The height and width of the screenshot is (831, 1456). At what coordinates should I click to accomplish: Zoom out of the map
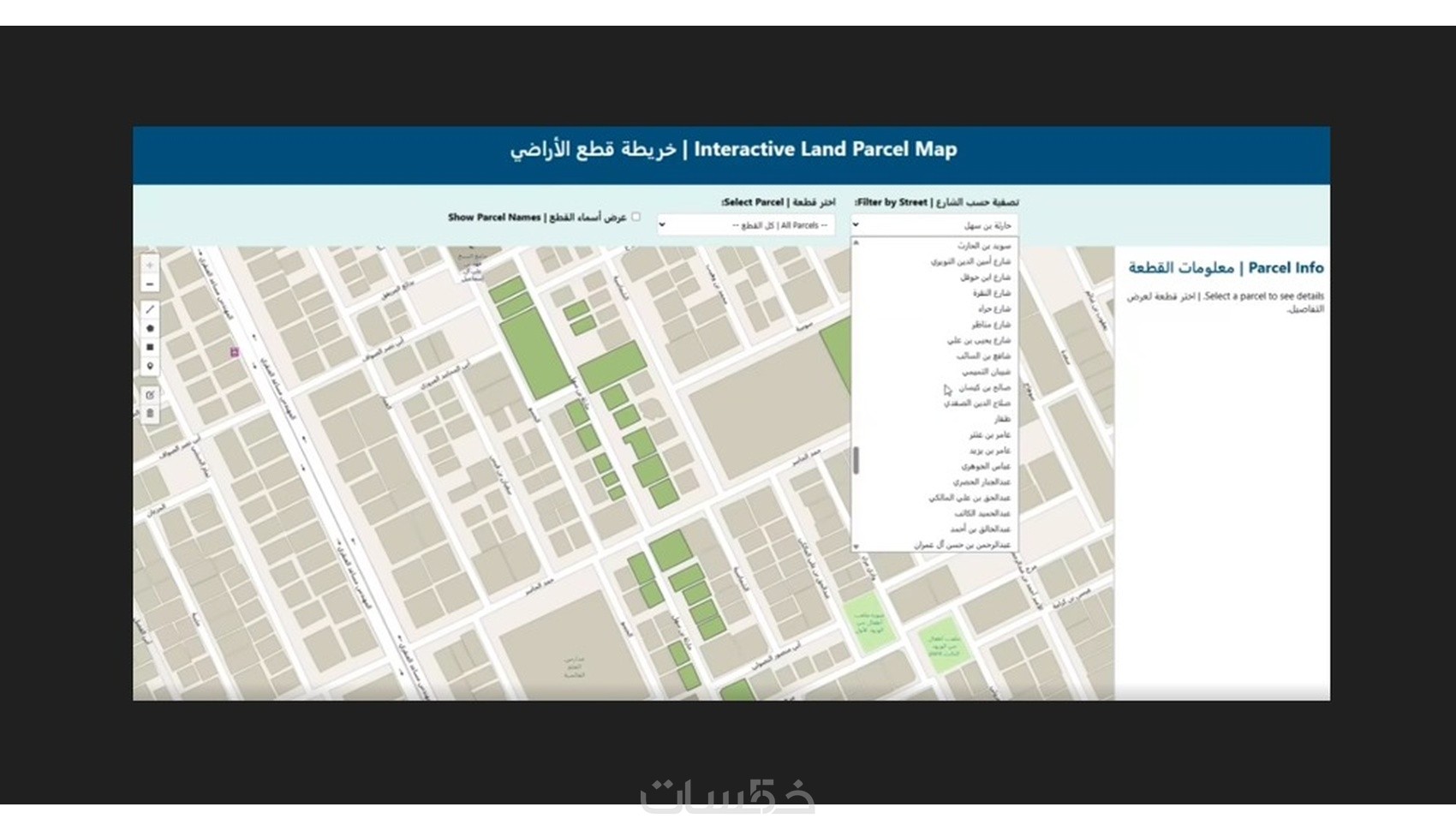[x=150, y=284]
